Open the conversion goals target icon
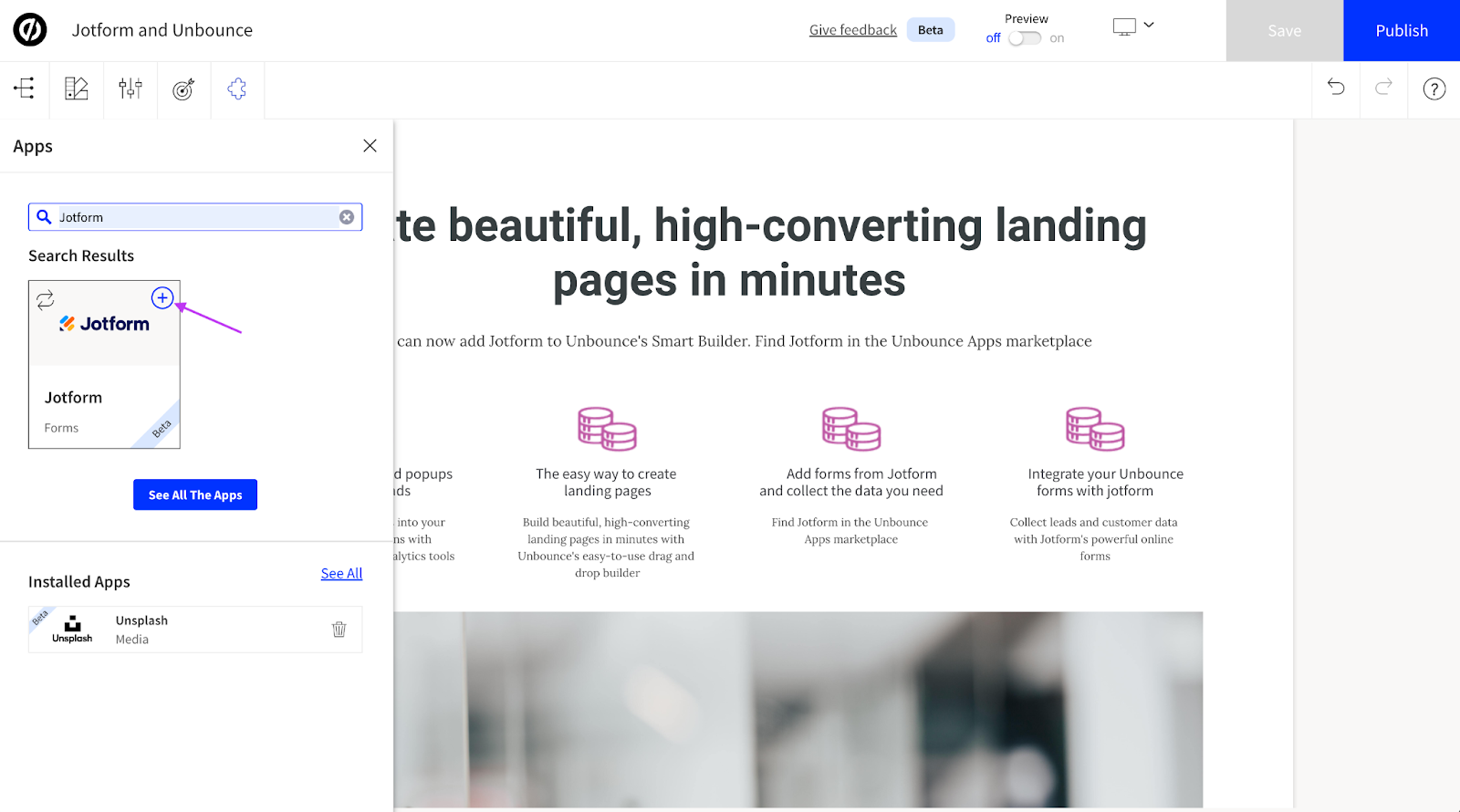Viewport: 1460px width, 812px height. tap(183, 88)
